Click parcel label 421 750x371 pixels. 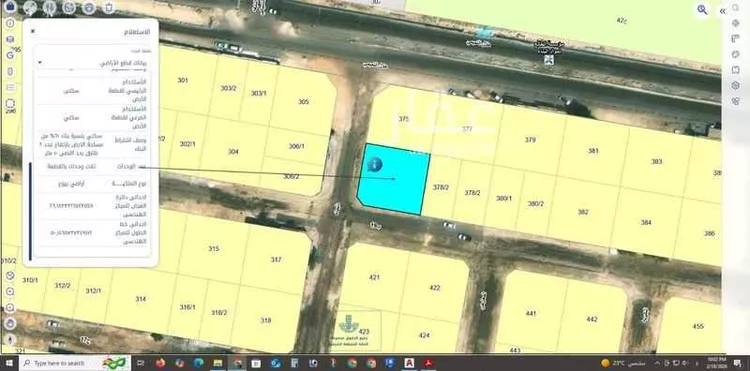[375, 277]
